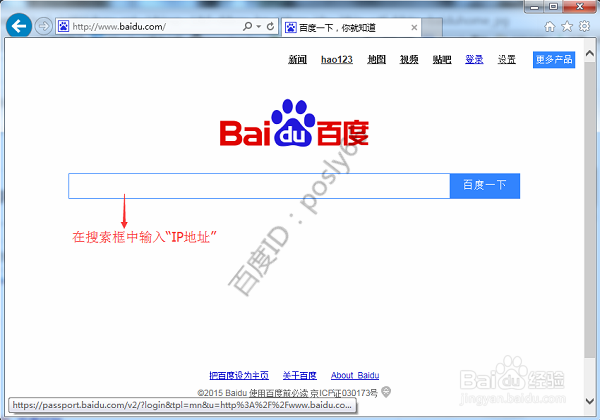
Task: Maximize the browser window
Action: (553, 7)
